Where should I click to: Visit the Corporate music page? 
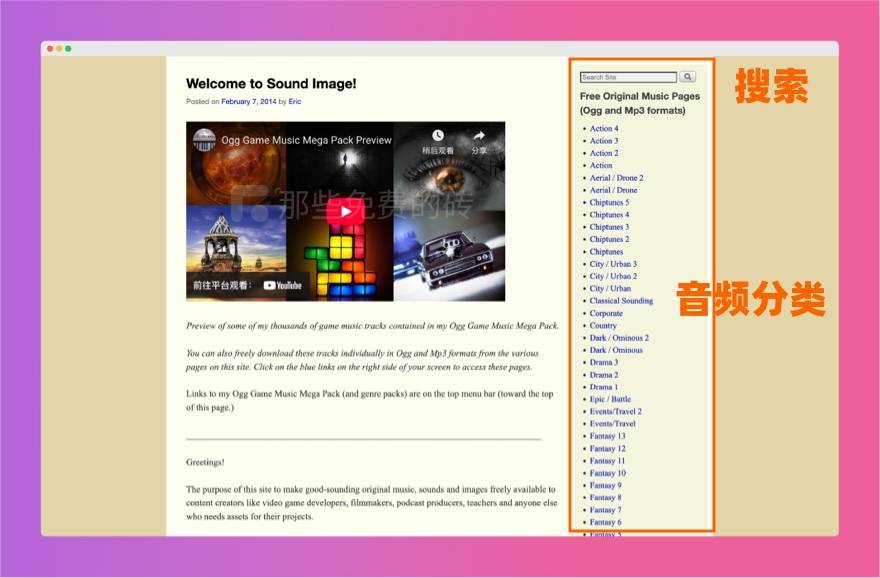(x=606, y=313)
